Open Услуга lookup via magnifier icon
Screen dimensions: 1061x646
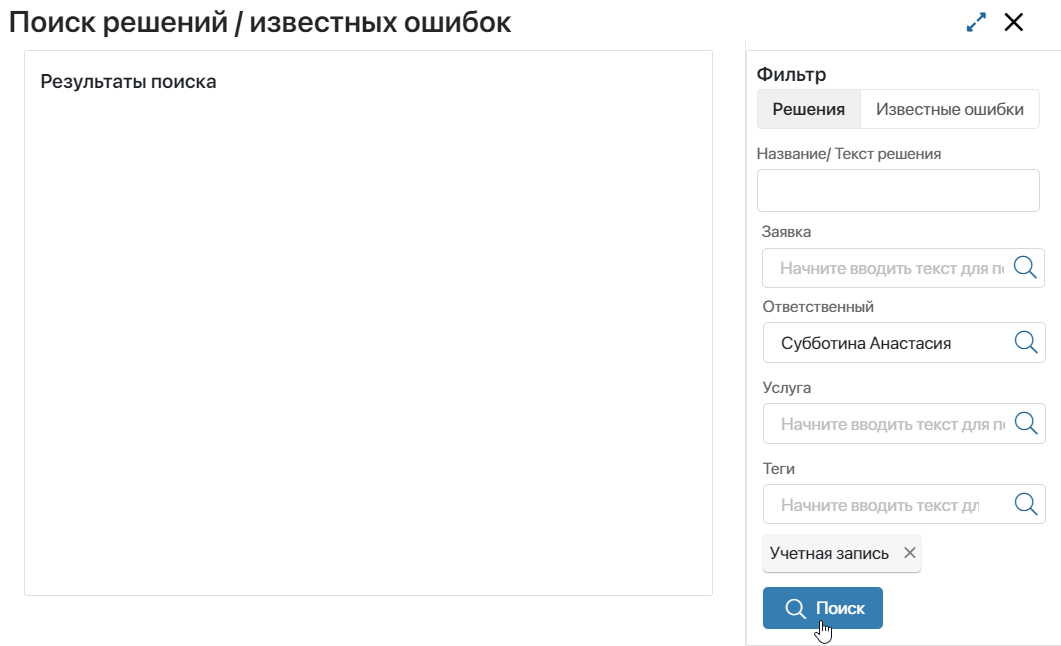coord(1026,423)
